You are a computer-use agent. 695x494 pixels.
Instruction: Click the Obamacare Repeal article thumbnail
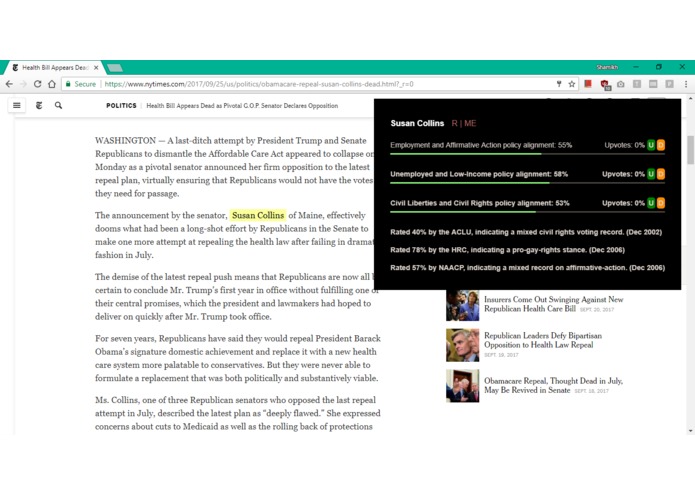(x=462, y=385)
